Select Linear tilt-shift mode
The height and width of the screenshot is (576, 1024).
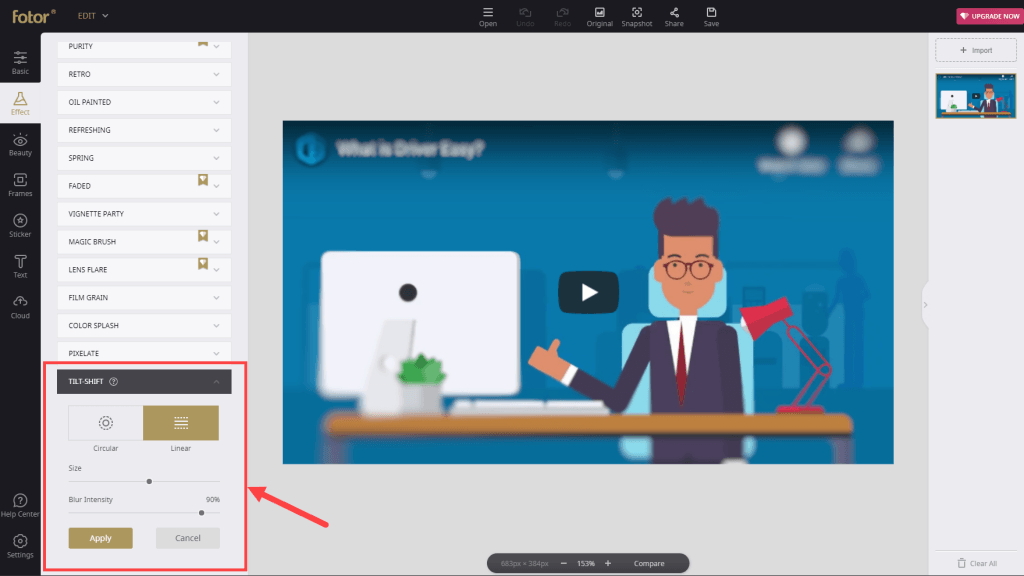(181, 423)
